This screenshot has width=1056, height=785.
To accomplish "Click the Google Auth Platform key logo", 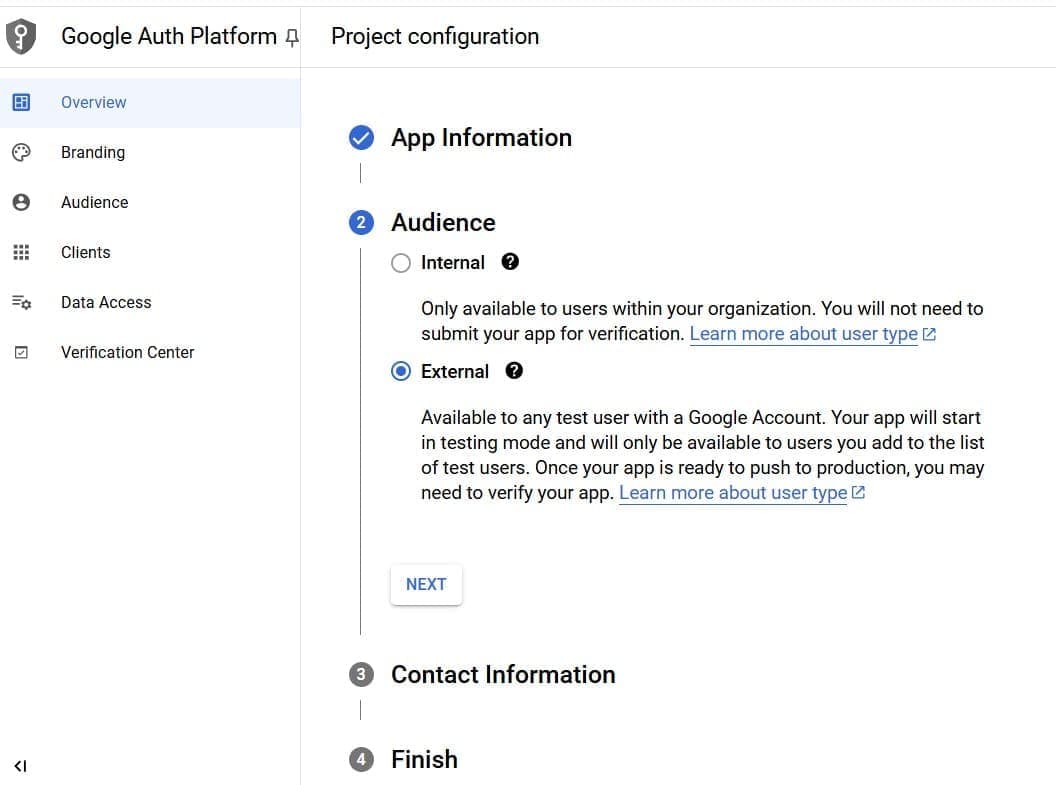I will coord(21,35).
